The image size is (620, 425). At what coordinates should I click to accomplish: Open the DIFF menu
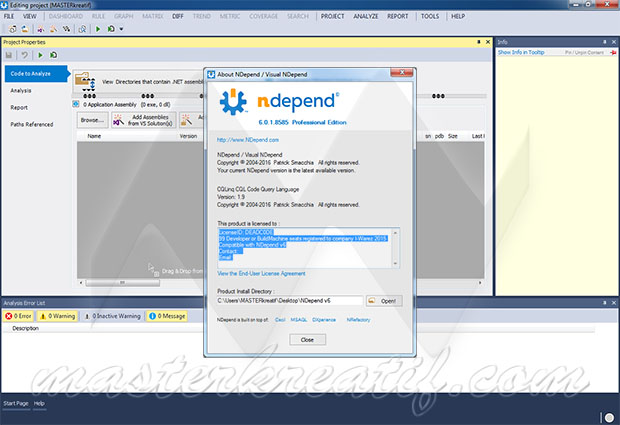point(178,16)
